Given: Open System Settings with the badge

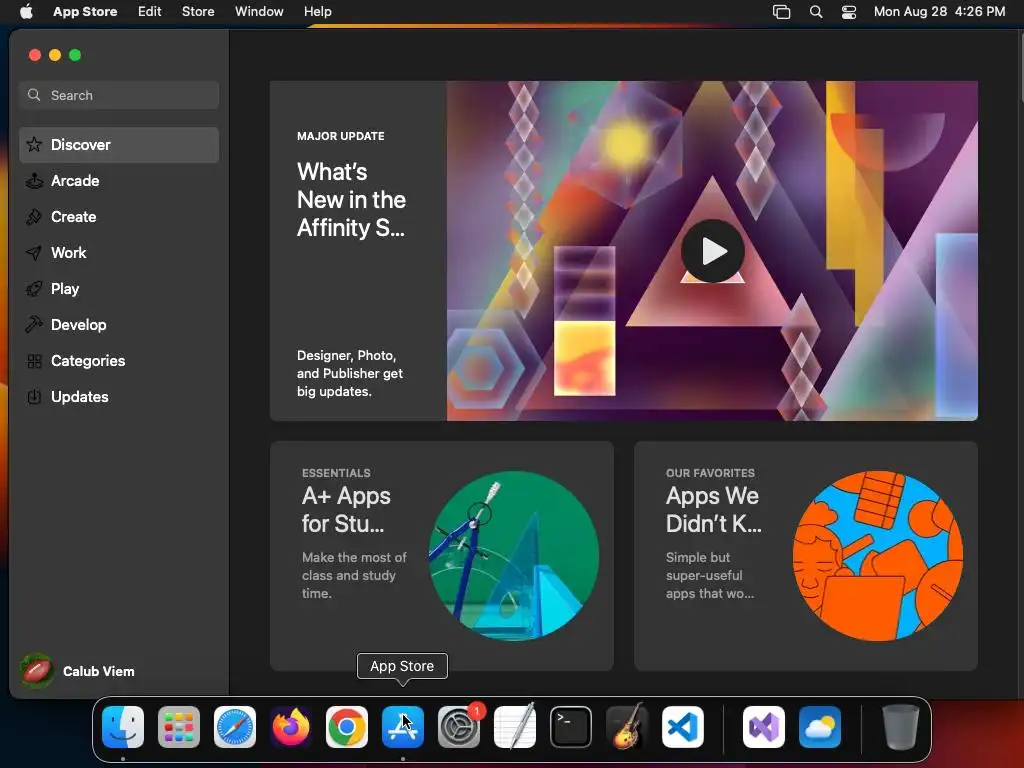Looking at the screenshot, I should click(459, 727).
